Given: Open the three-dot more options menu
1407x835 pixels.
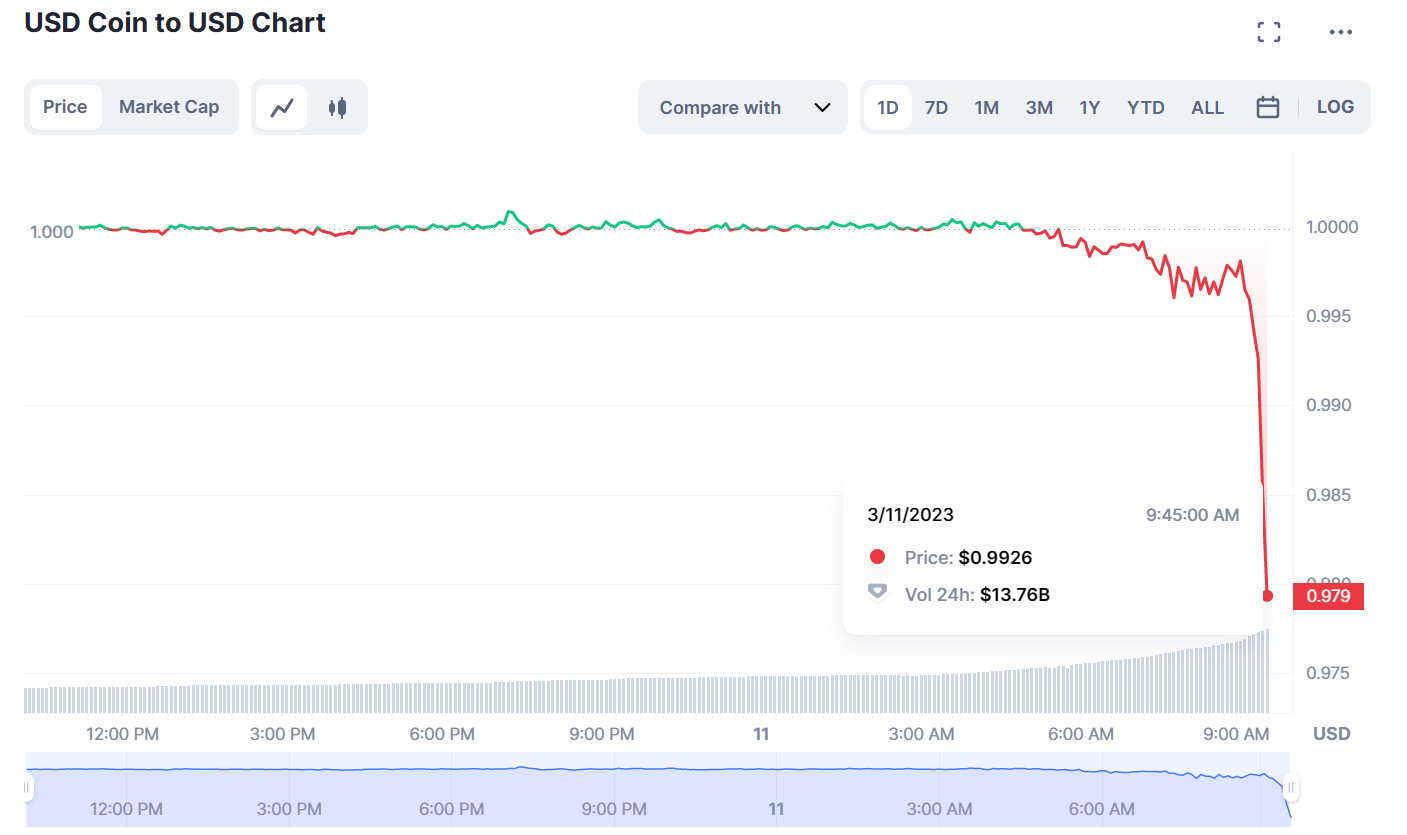Looking at the screenshot, I should pos(1340,32).
